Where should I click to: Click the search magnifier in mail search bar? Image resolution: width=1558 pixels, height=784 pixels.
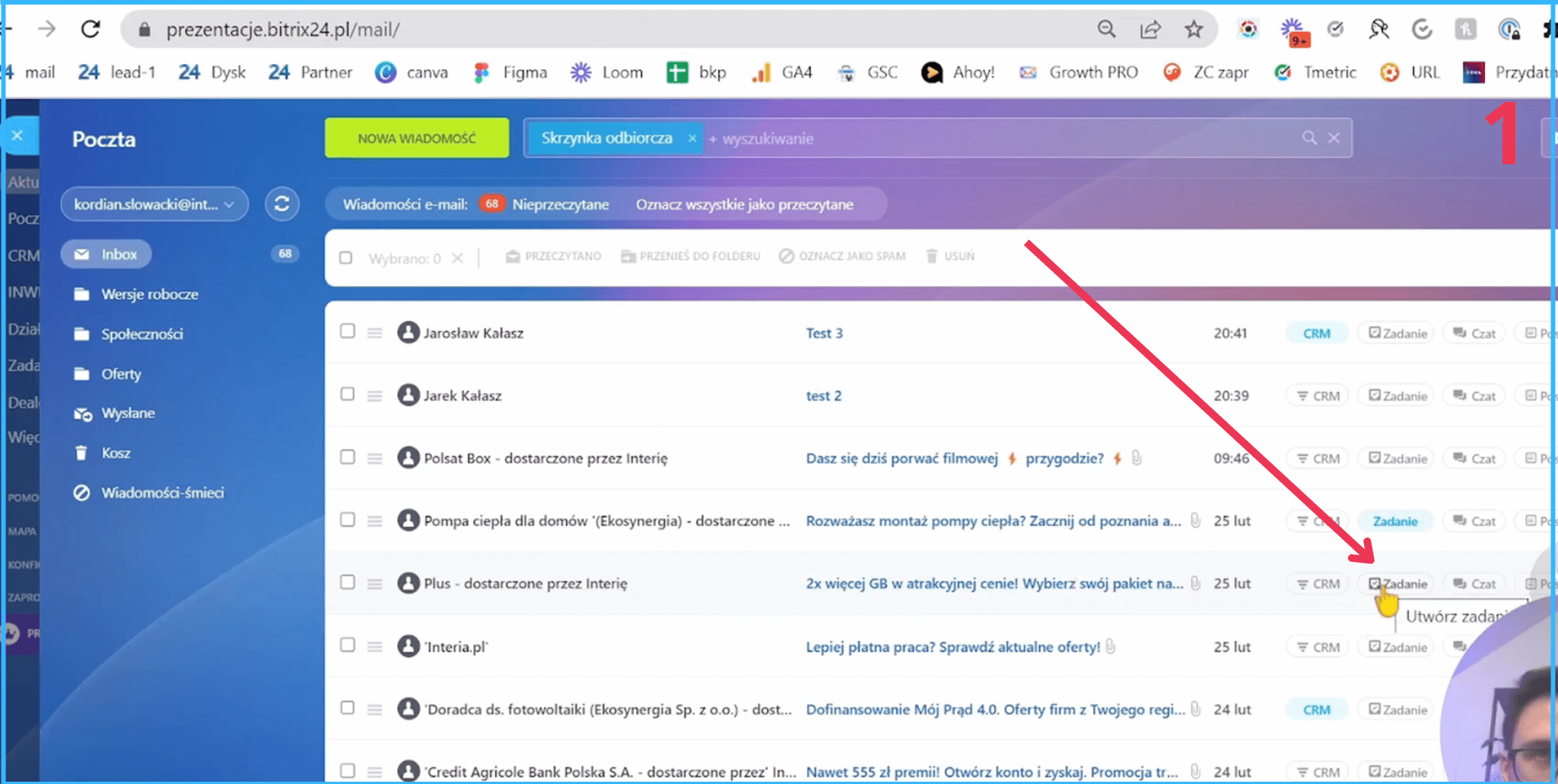(1308, 138)
